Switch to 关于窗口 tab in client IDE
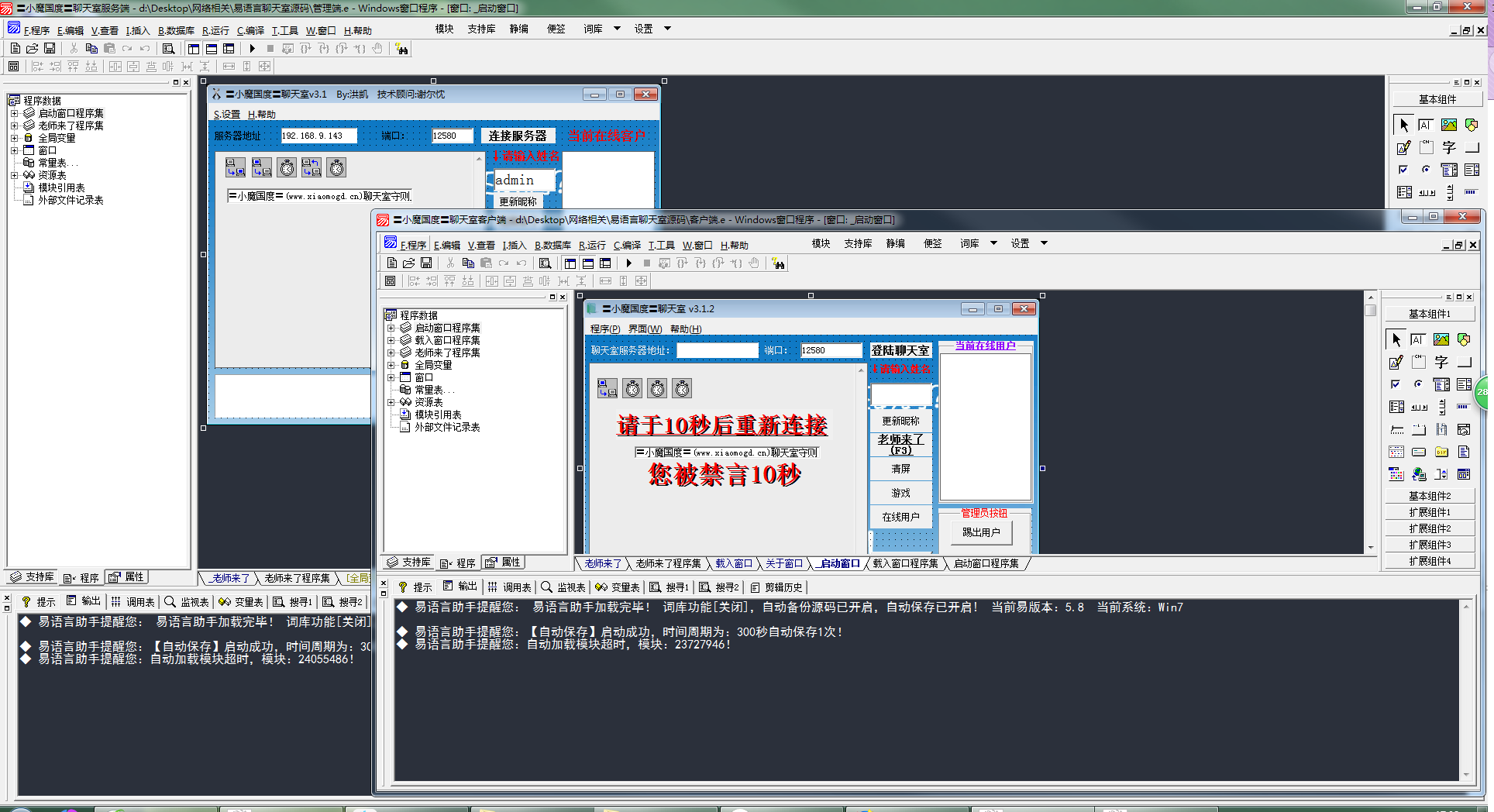This screenshot has height=812, width=1494. (x=783, y=563)
